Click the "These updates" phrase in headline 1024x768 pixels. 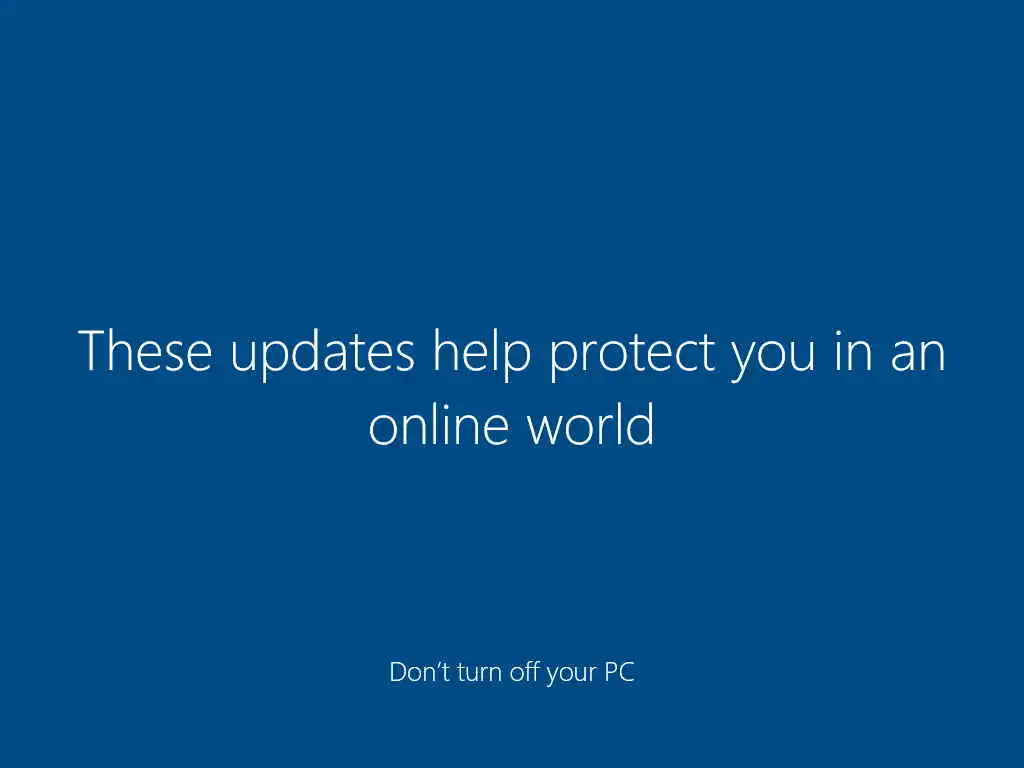coord(246,355)
